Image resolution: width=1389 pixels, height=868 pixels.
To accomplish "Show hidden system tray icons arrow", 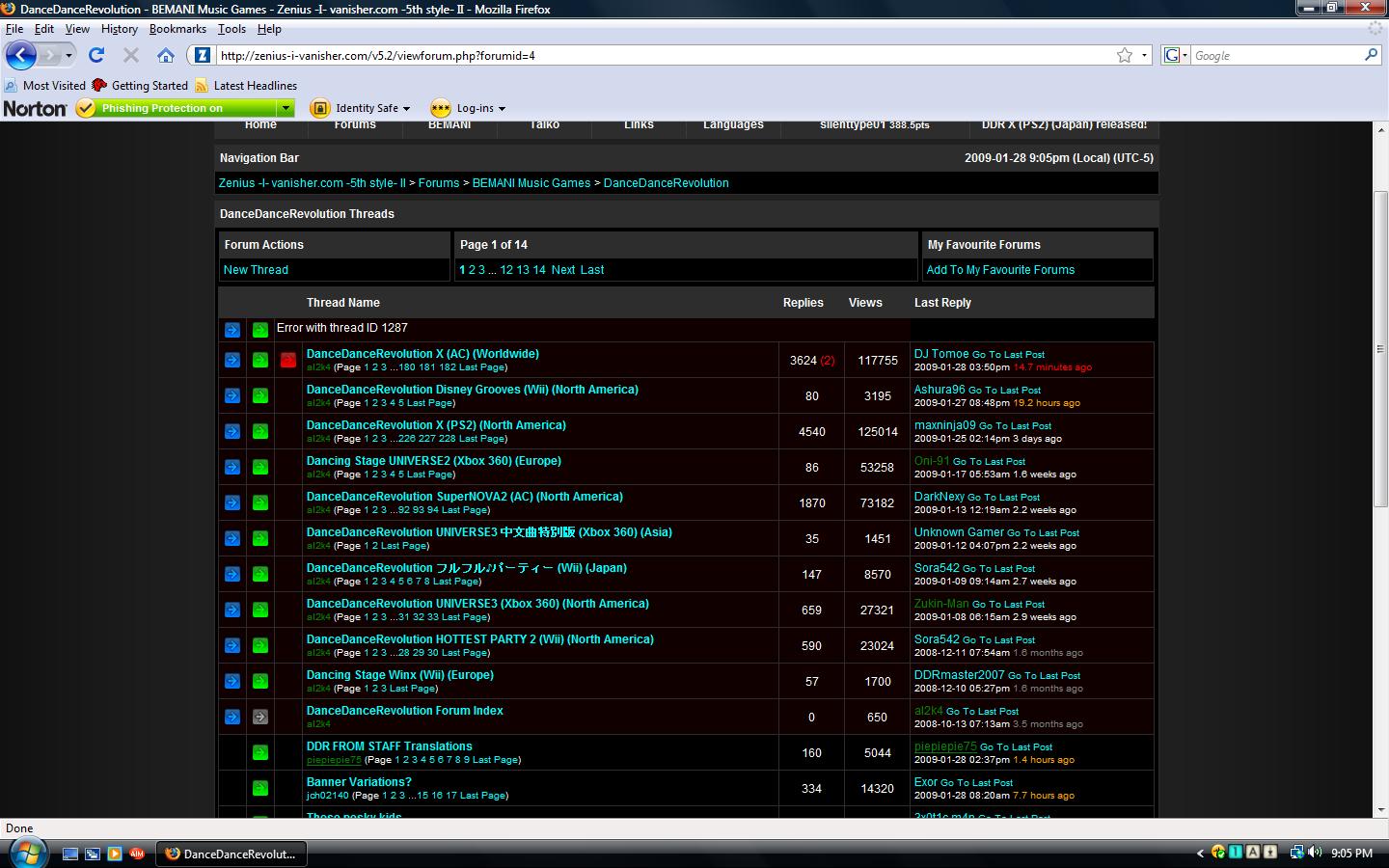I will click(x=1200, y=853).
